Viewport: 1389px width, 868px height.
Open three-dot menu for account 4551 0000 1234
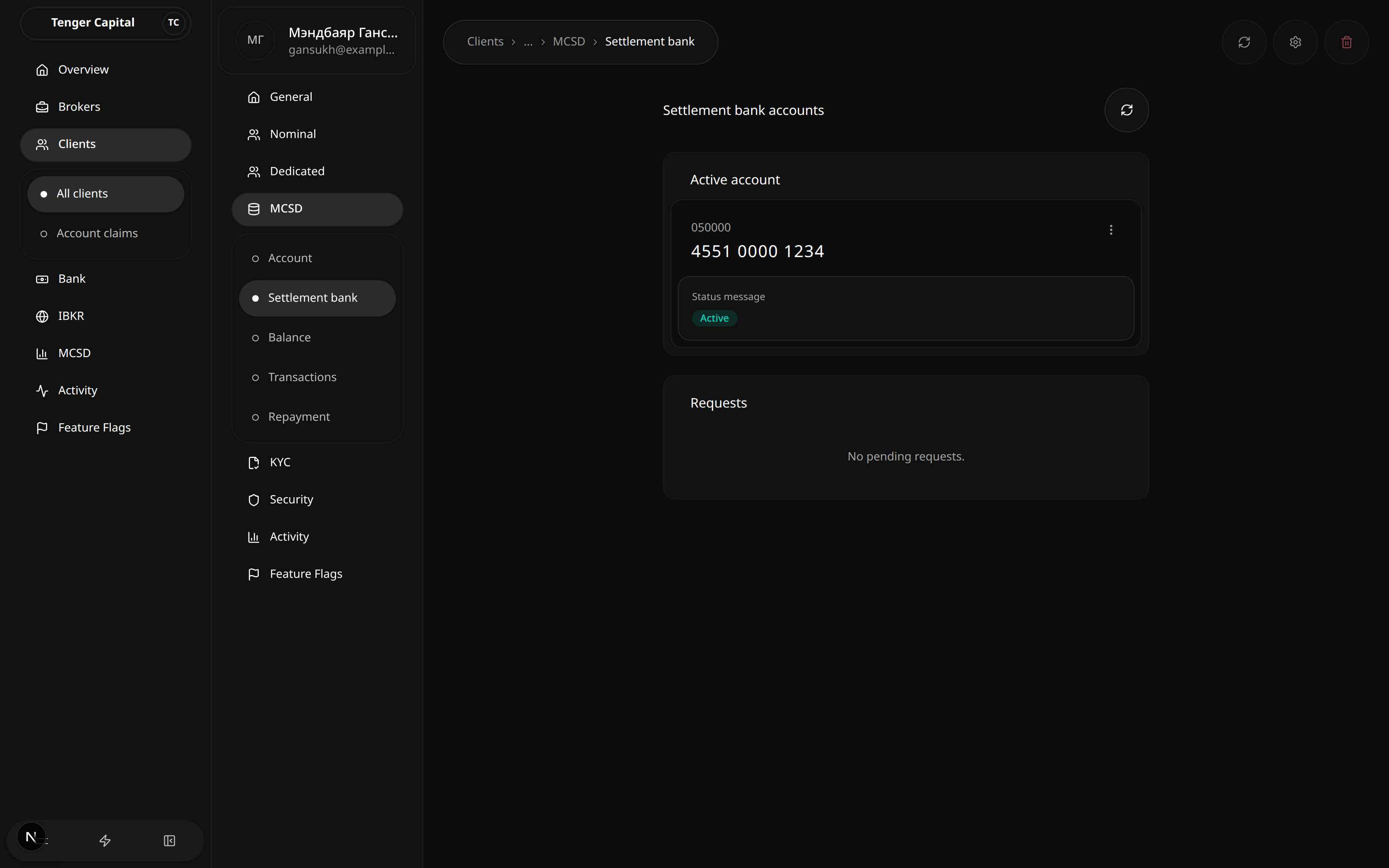coord(1111,230)
